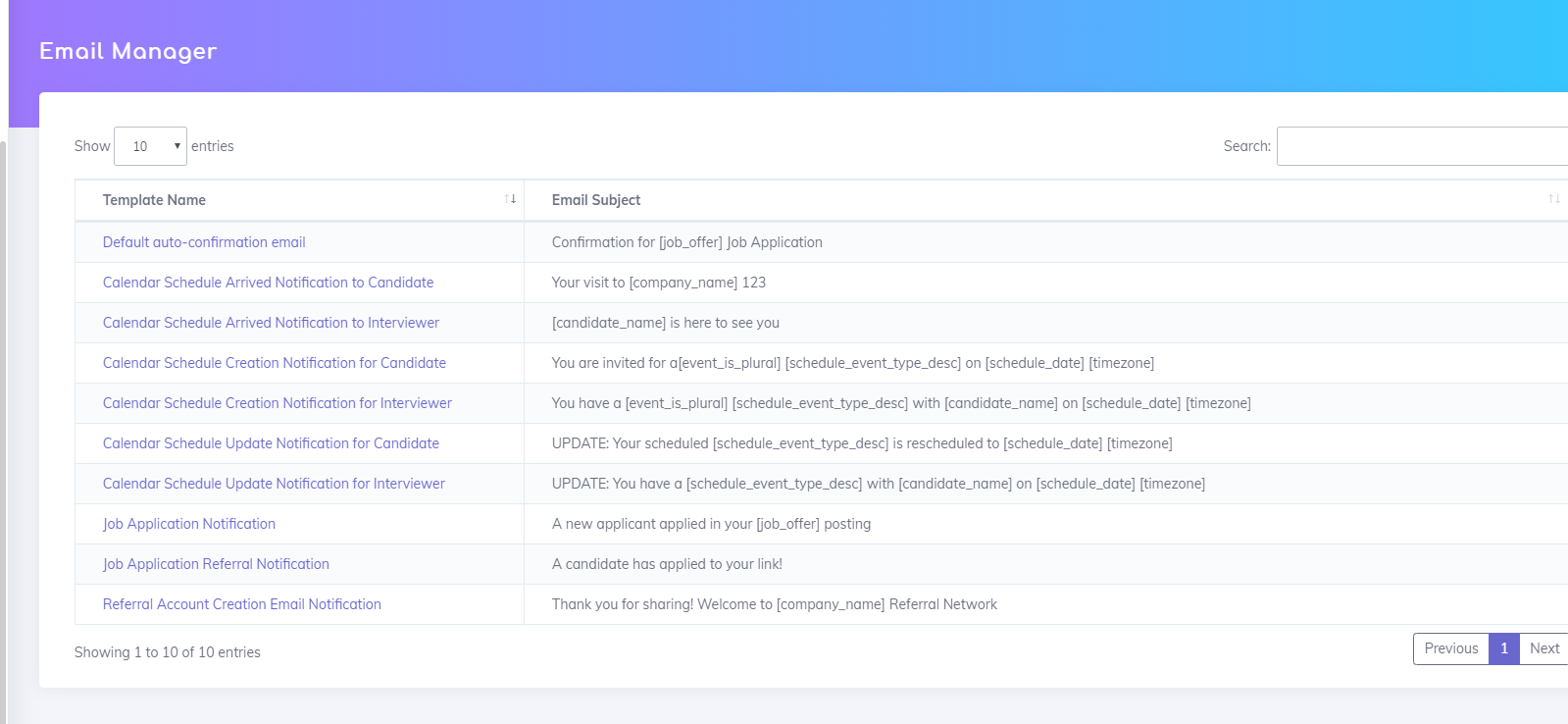Image resolution: width=1568 pixels, height=724 pixels.
Task: Select subject 'You have a [event_is_plural]' cell
Action: pos(1046,403)
